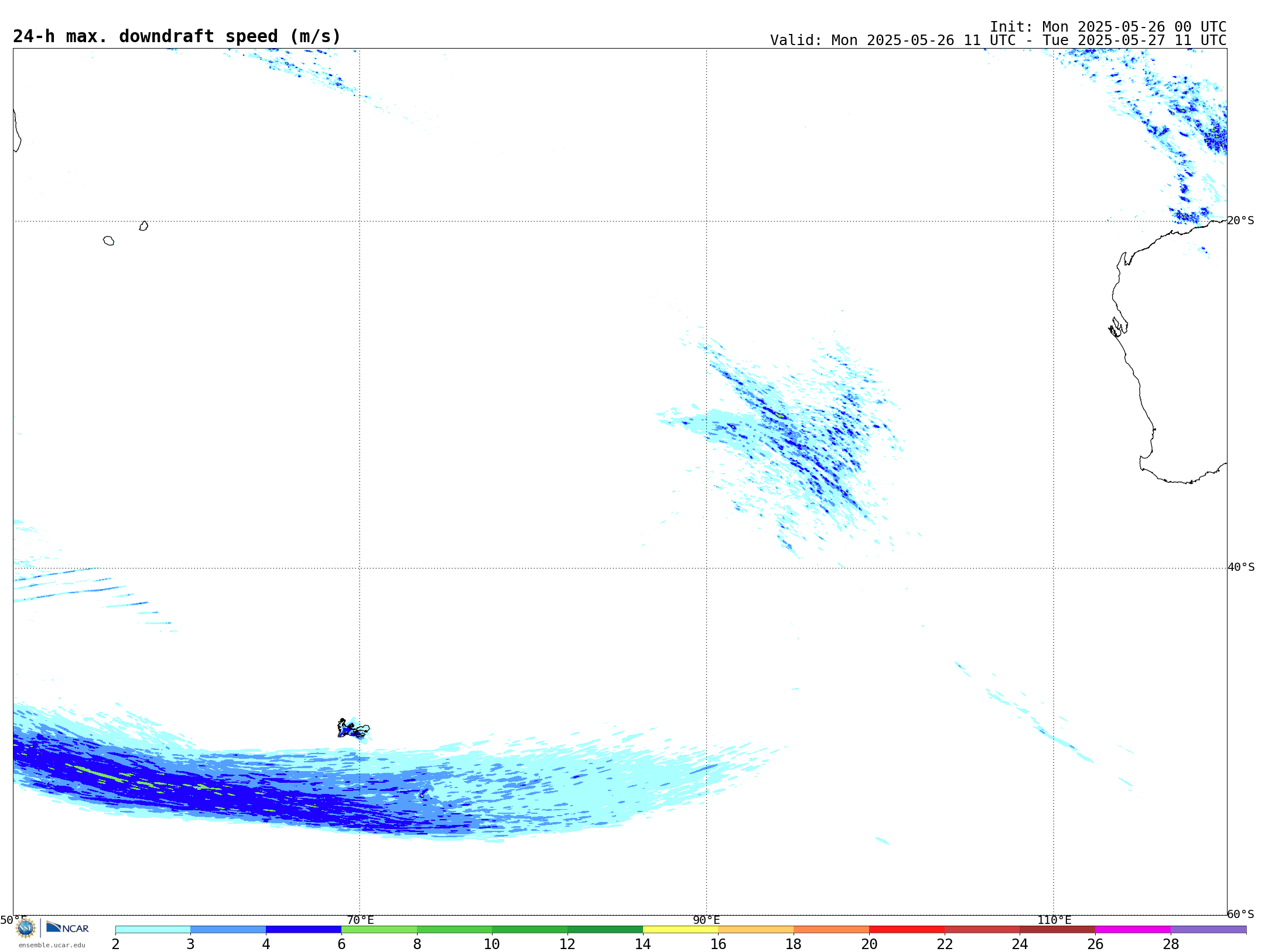The image size is (1265, 952).
Task: Click the NCAR logo
Action: 67,927
